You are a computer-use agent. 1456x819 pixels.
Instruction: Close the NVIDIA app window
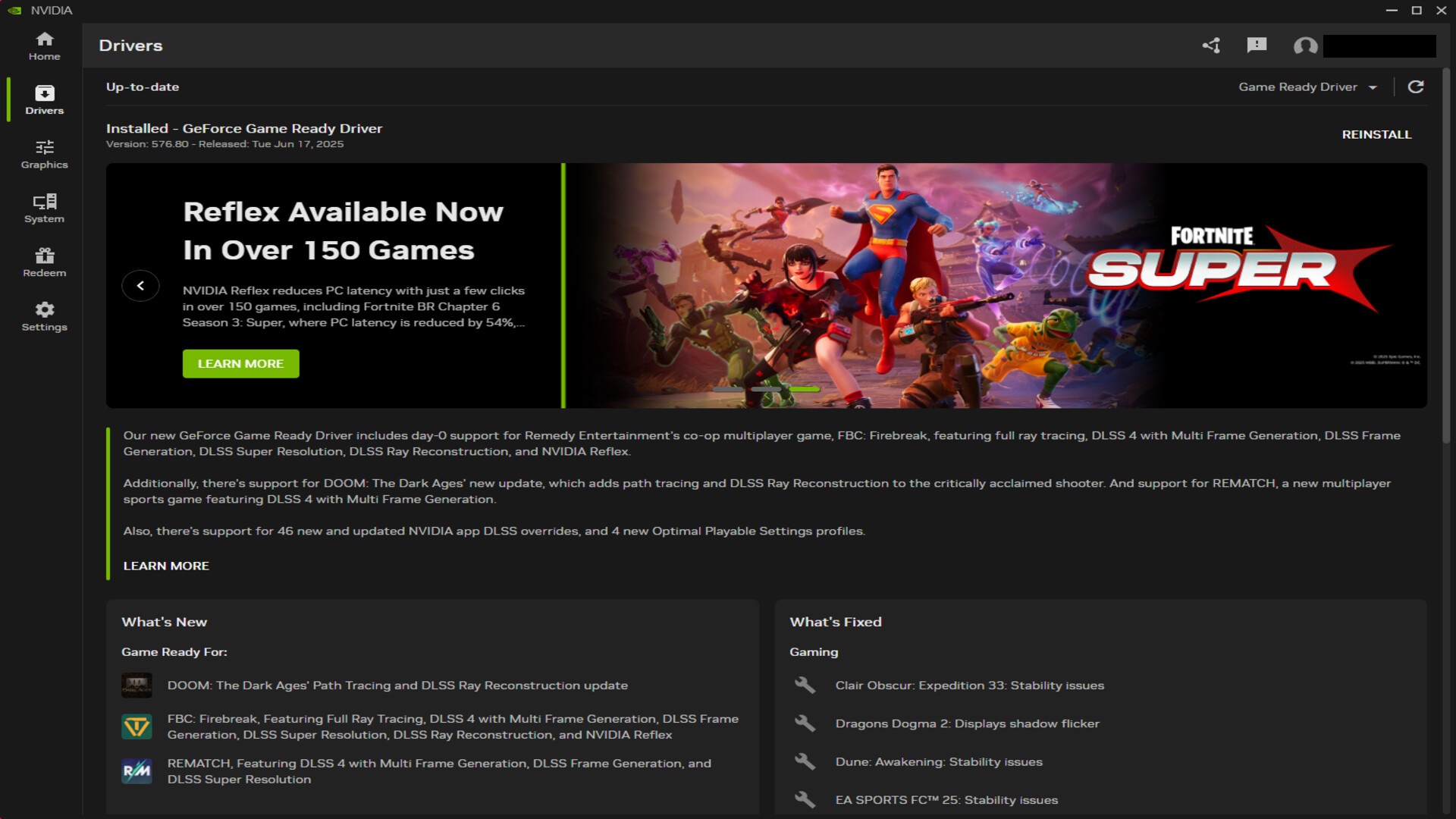(1442, 11)
